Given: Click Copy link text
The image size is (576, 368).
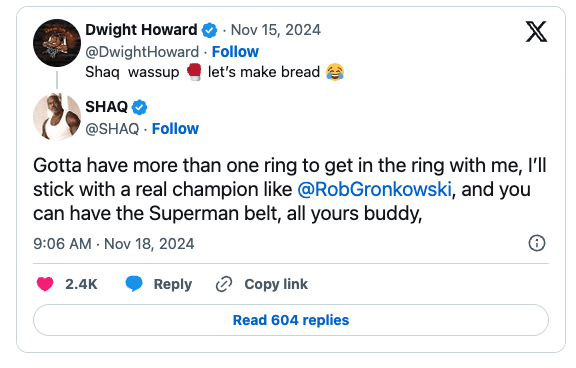Looking at the screenshot, I should pos(276,284).
